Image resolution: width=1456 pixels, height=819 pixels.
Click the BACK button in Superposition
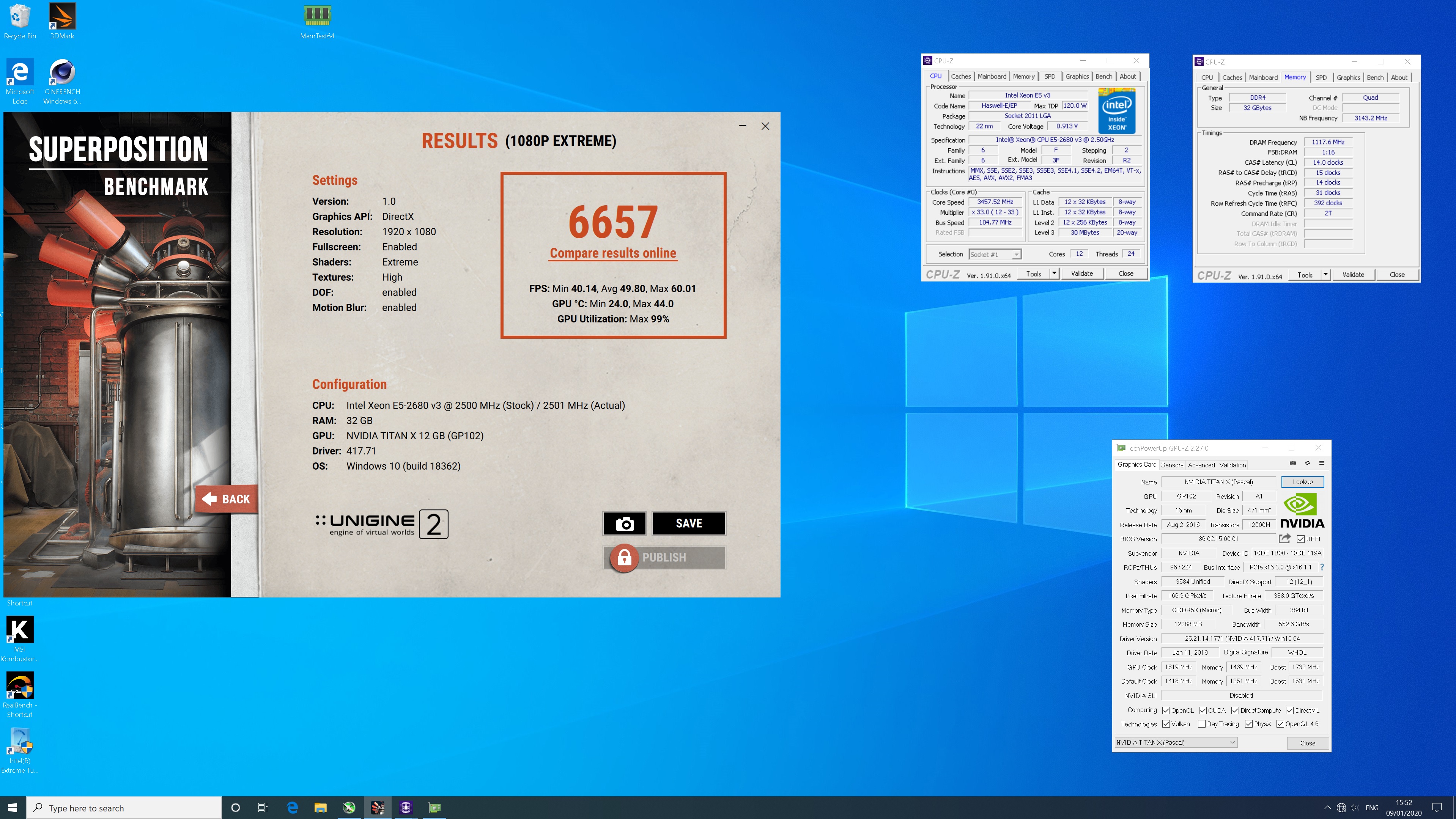tap(226, 498)
